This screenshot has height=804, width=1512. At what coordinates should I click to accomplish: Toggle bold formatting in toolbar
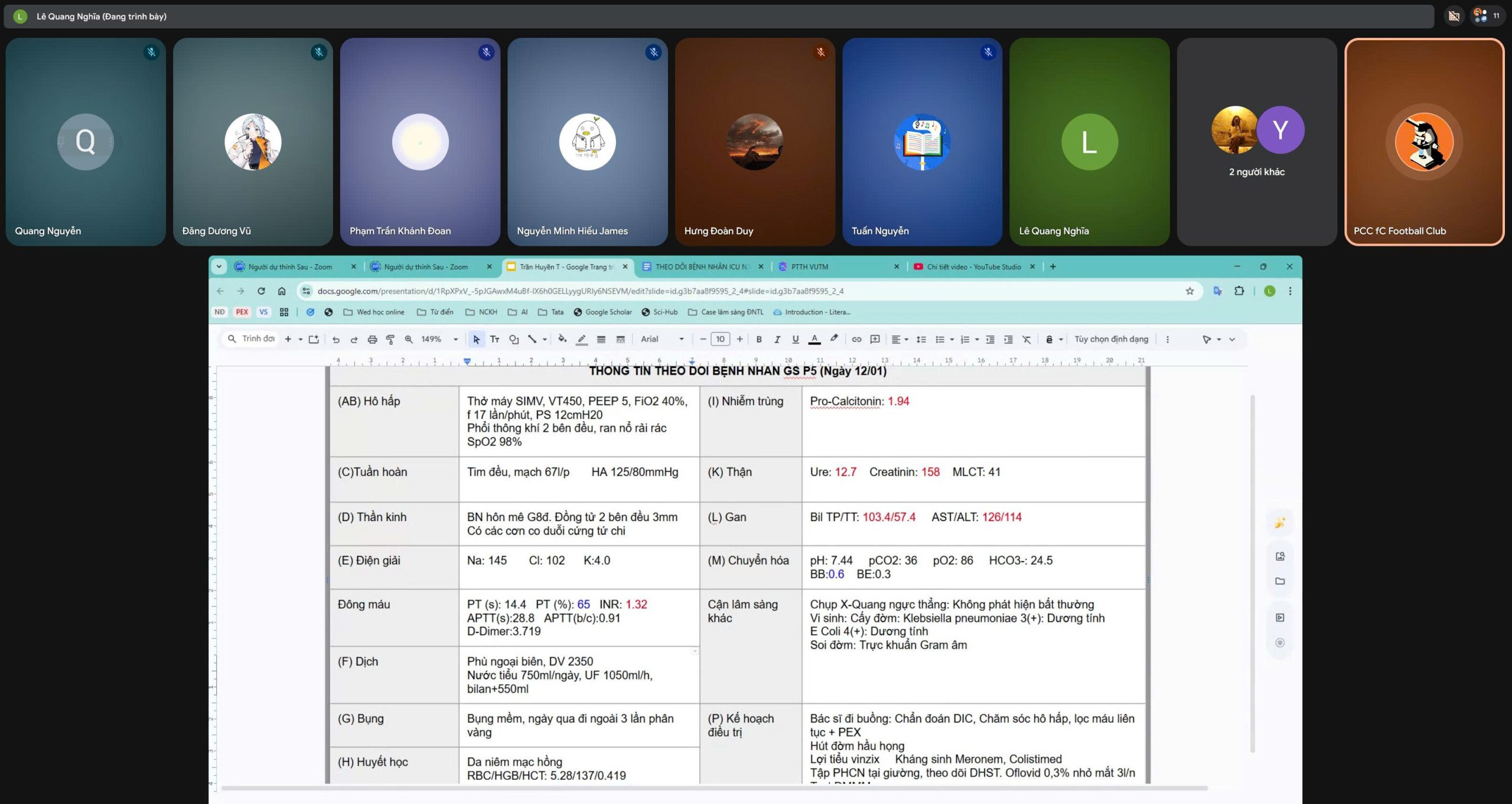point(759,339)
